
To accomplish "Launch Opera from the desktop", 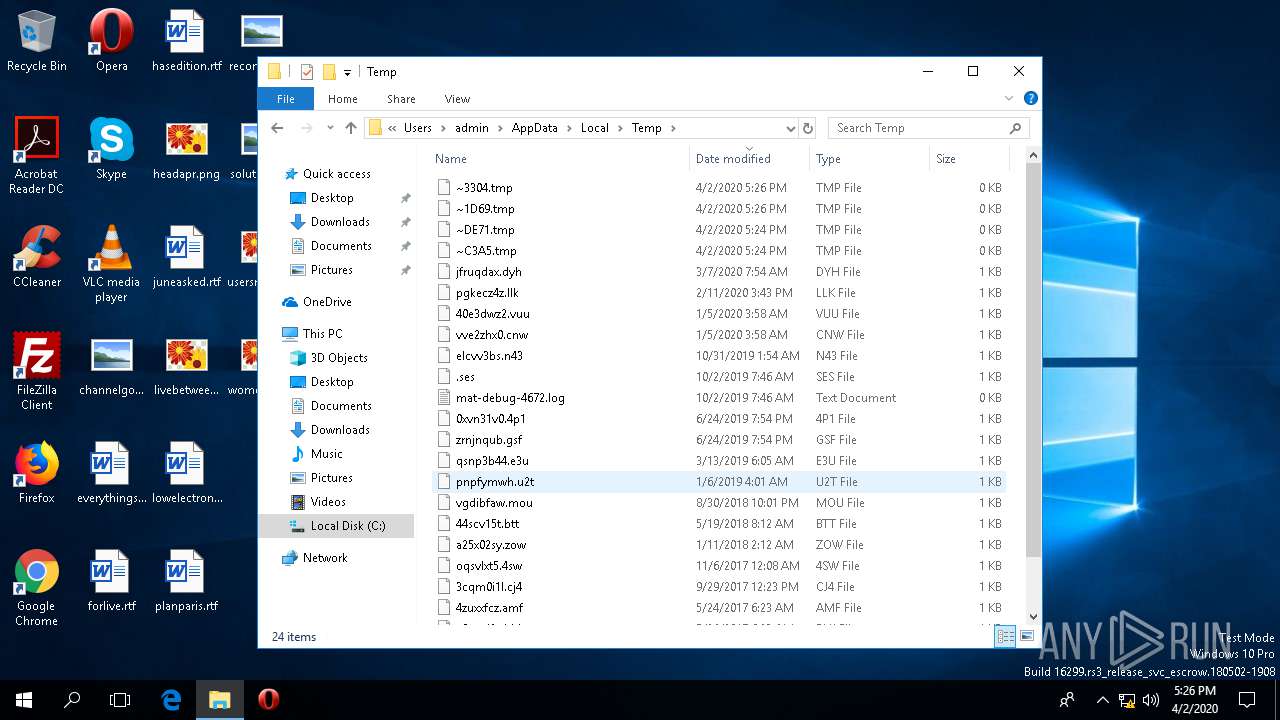I will tap(111, 41).
